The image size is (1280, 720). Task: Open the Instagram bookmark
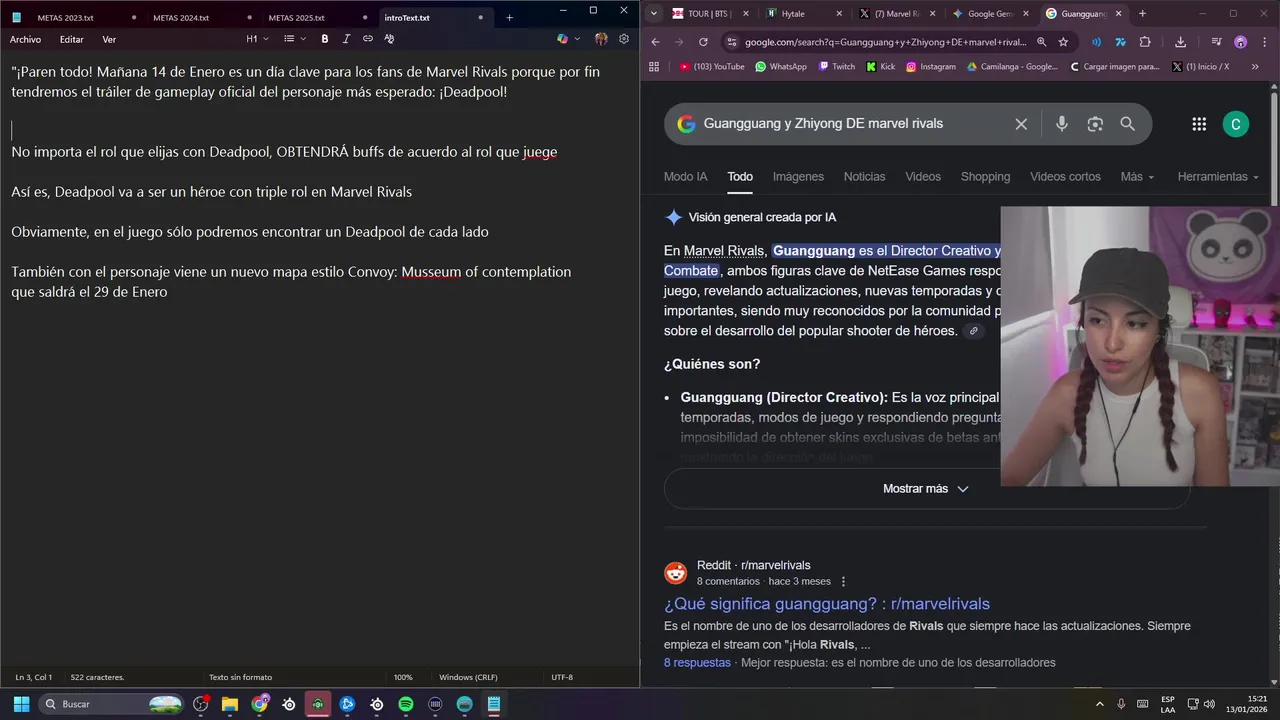(931, 66)
